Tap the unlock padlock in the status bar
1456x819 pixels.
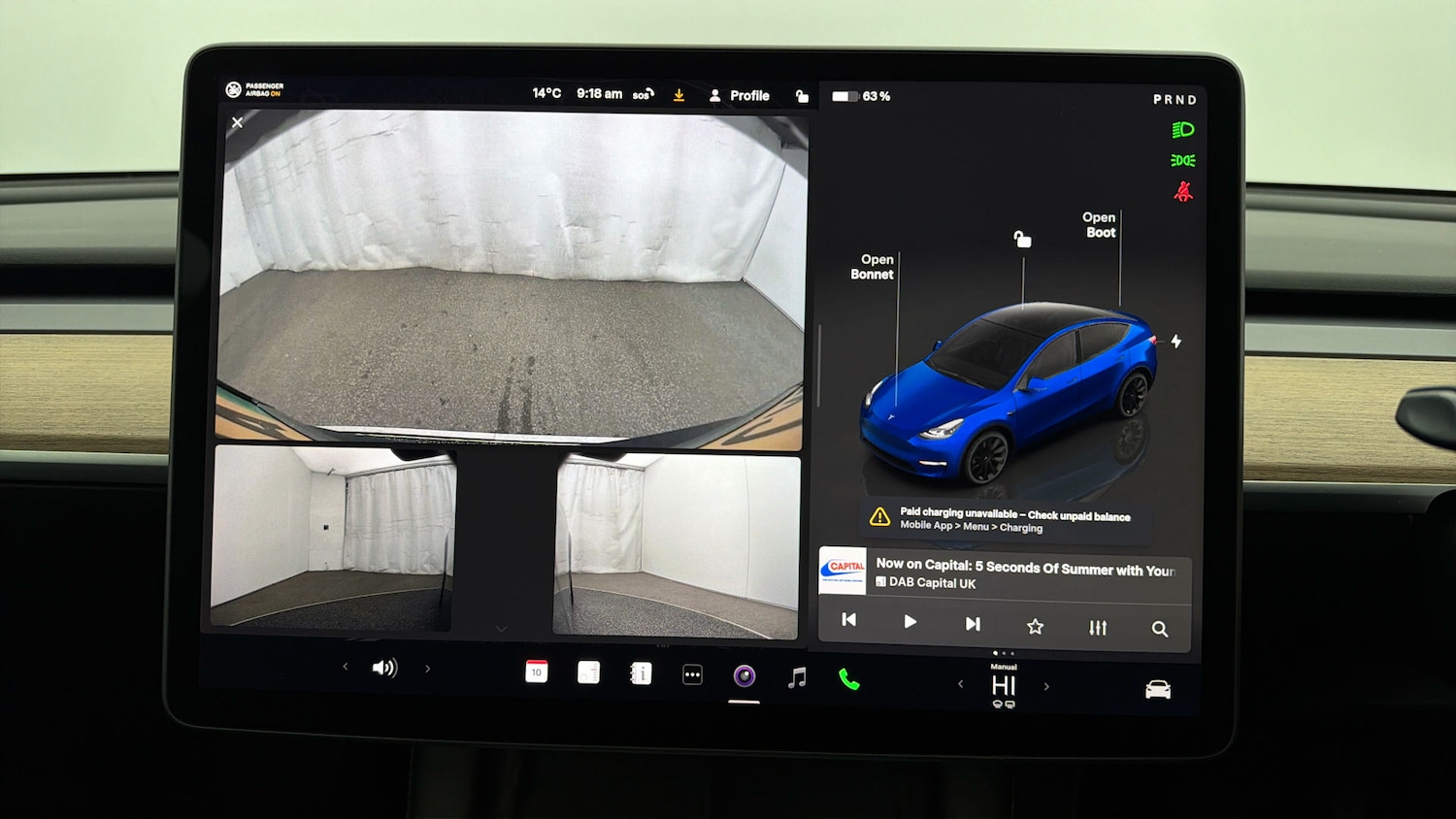tap(802, 95)
